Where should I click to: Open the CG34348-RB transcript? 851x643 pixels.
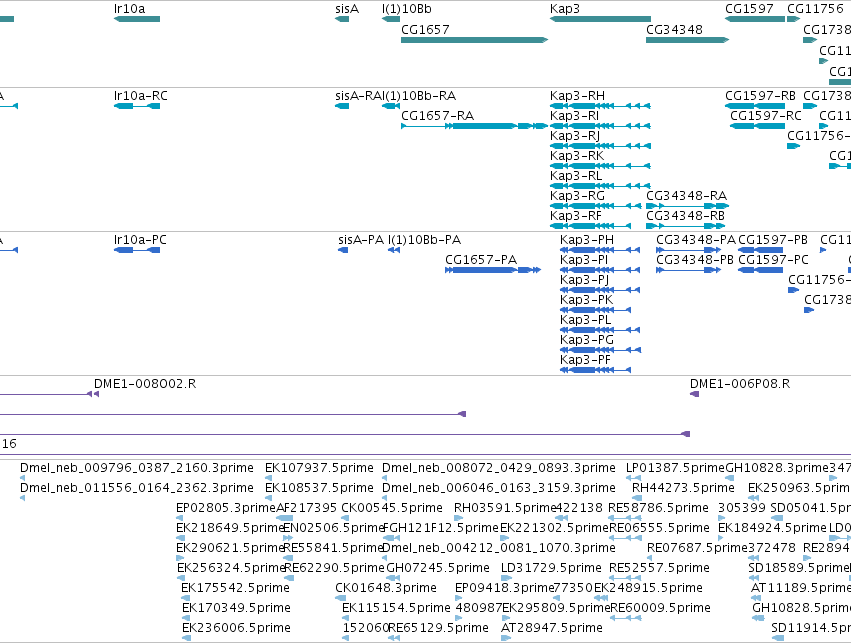click(x=687, y=226)
